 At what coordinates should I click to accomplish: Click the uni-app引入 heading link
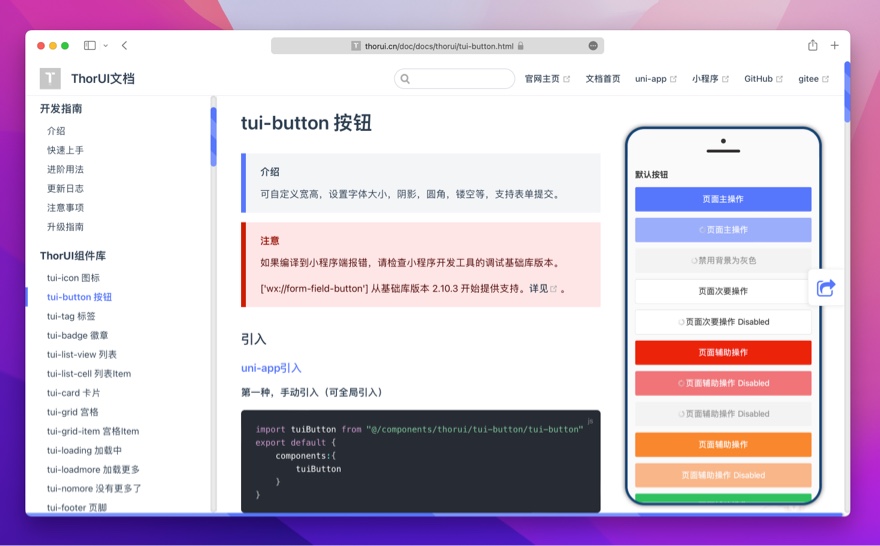point(271,368)
